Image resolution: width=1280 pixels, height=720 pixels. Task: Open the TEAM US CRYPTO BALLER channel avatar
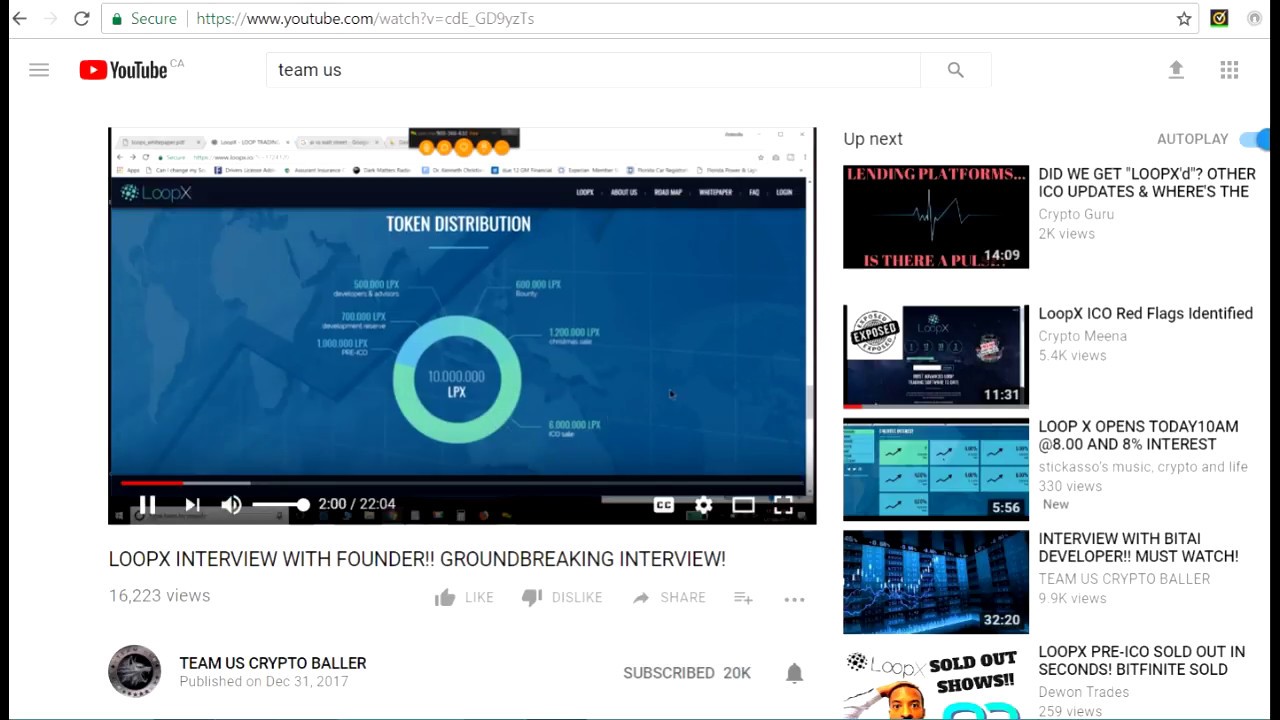point(134,671)
